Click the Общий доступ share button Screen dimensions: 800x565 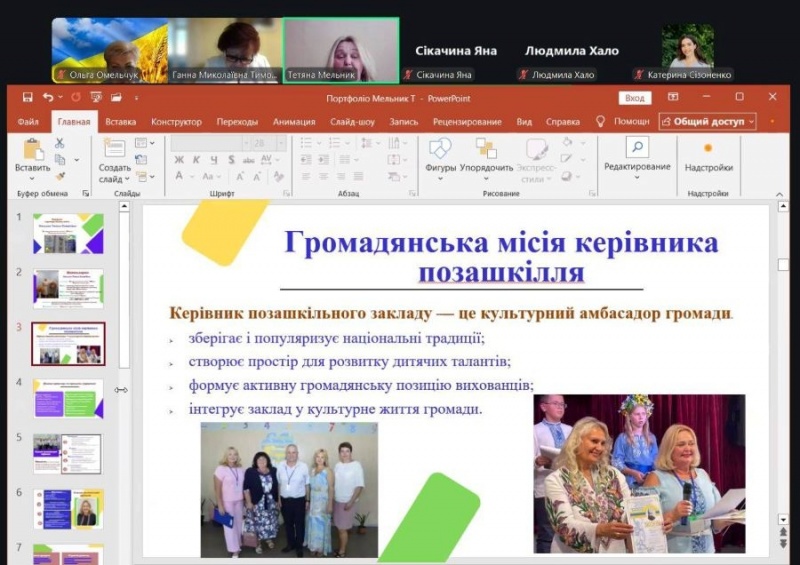click(707, 121)
